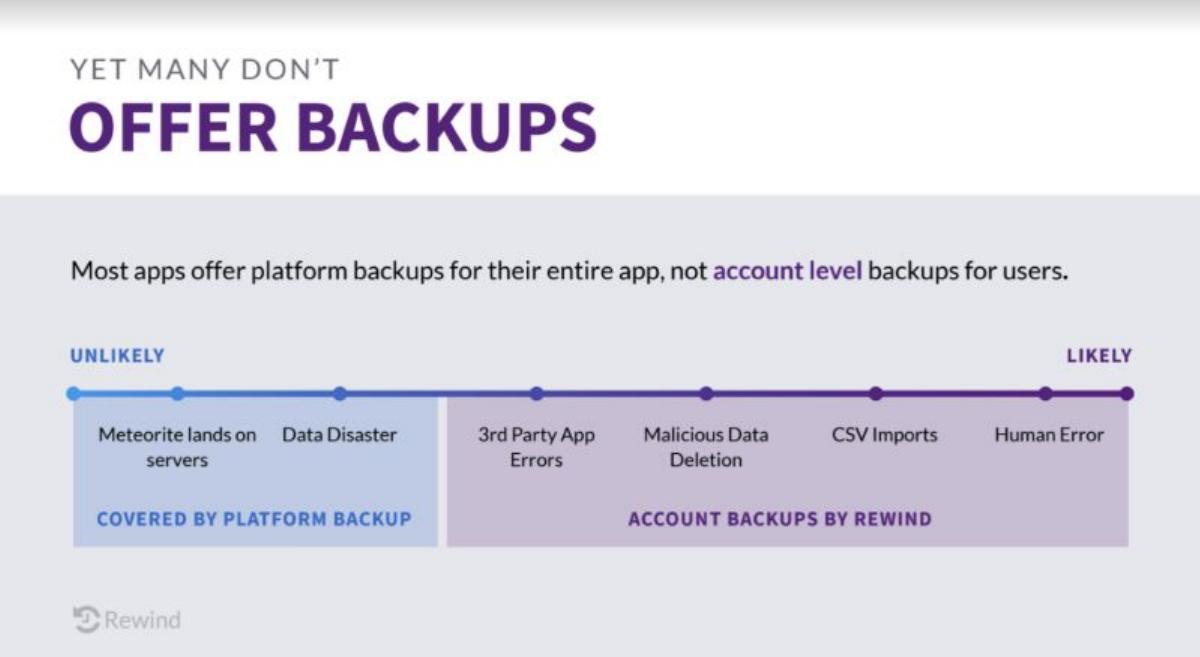The image size is (1200, 657).
Task: Click the Human Error text label
Action: (x=1049, y=435)
